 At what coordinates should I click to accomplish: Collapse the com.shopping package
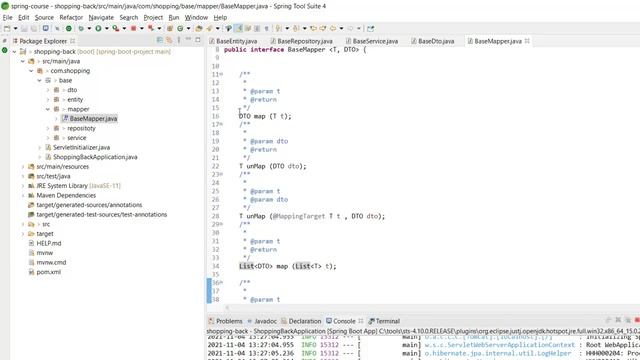(31, 71)
